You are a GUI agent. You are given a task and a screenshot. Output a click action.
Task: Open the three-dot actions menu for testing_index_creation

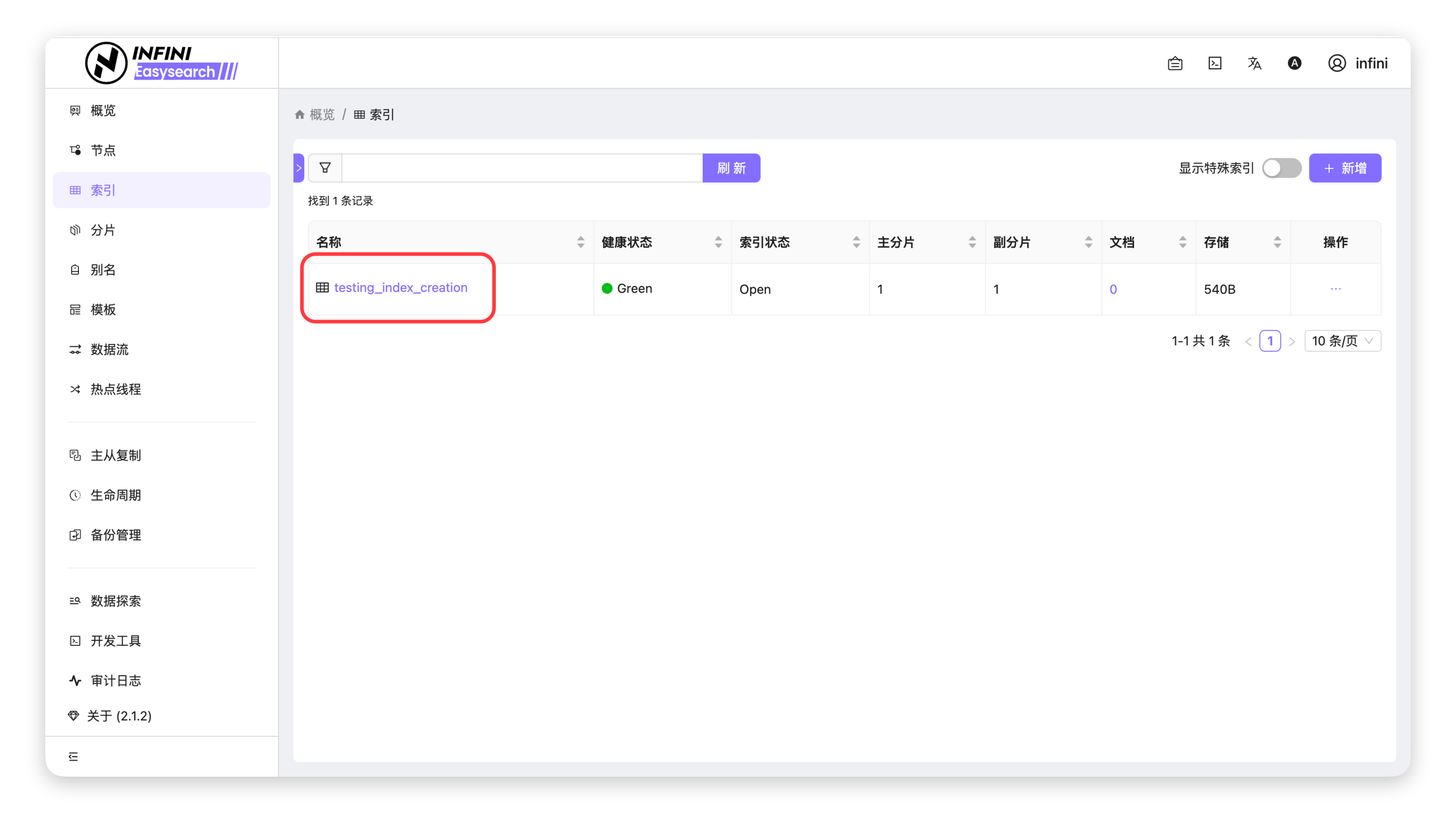click(x=1335, y=289)
